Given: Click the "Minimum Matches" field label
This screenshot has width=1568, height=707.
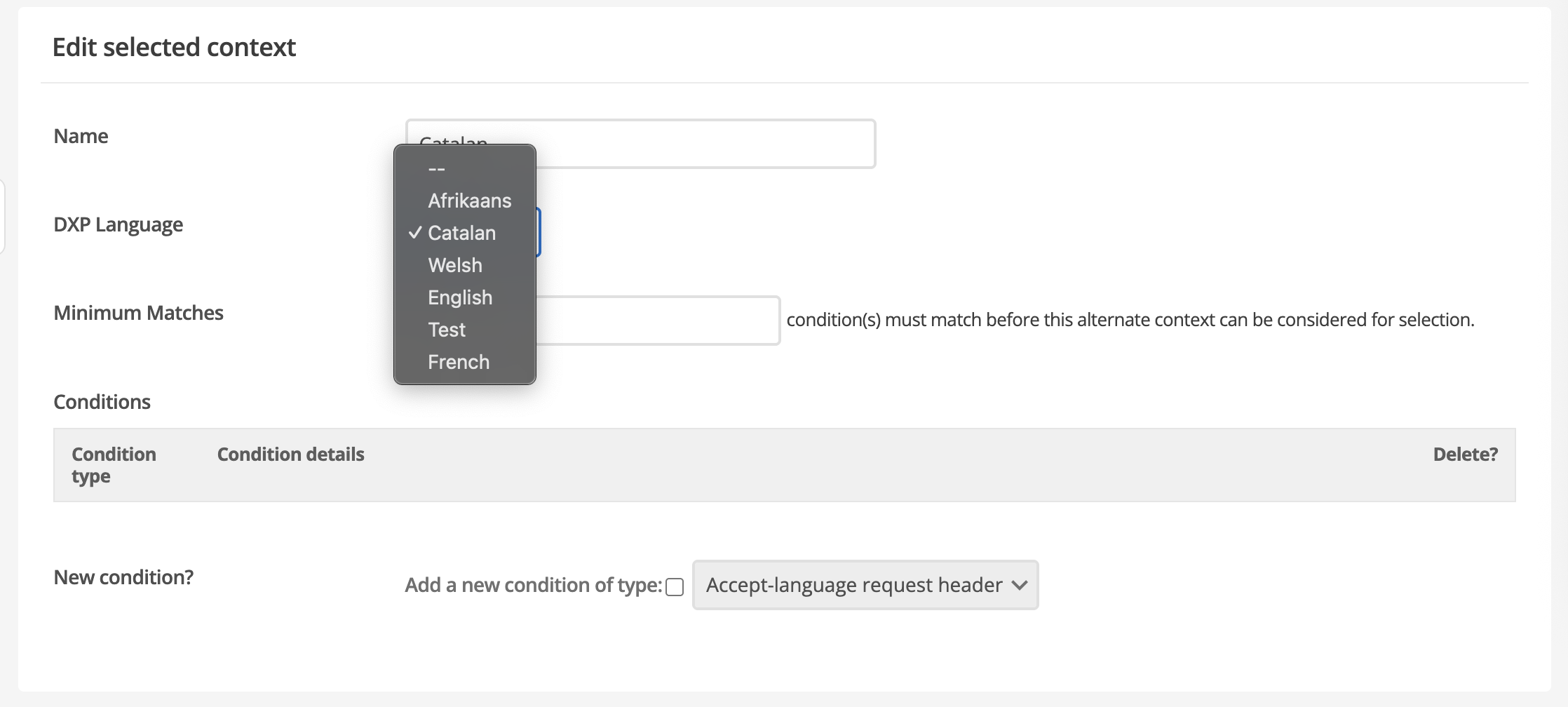Looking at the screenshot, I should point(138,313).
